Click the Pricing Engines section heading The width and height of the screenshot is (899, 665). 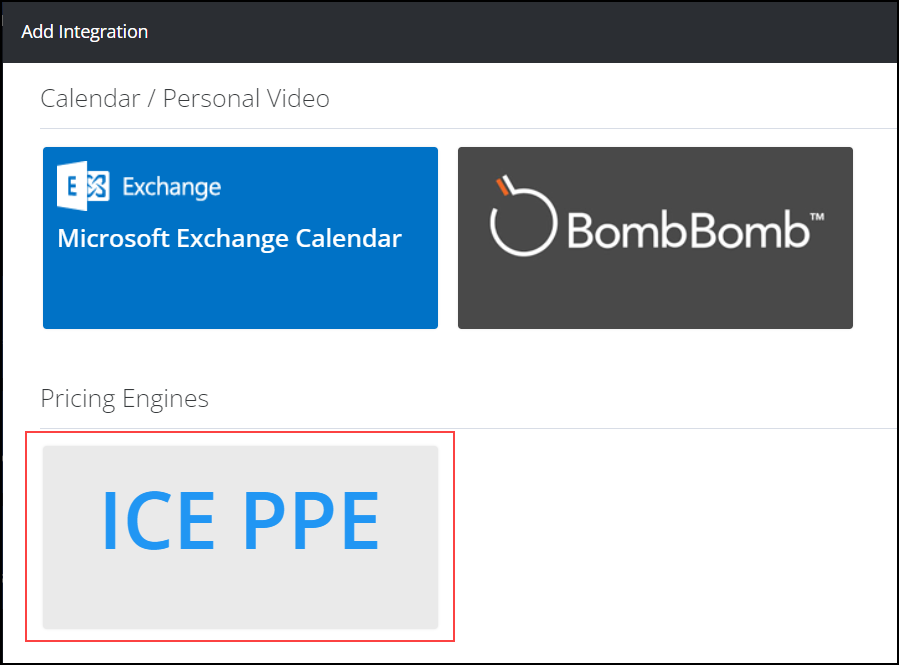click(x=124, y=399)
